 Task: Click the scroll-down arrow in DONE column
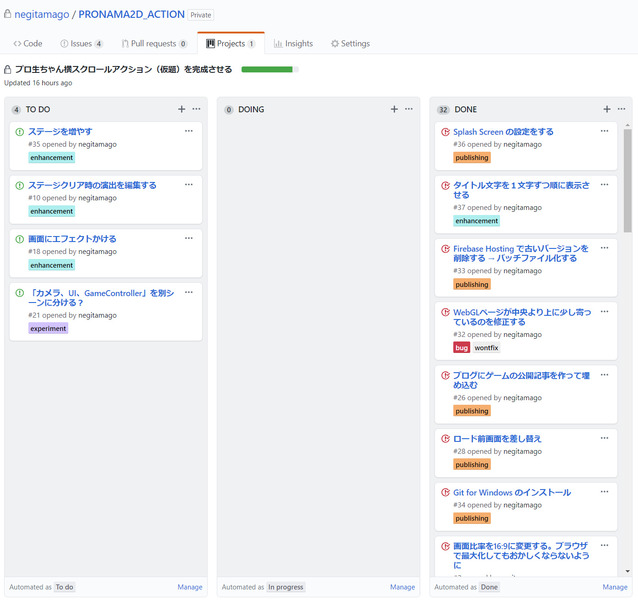point(627,571)
